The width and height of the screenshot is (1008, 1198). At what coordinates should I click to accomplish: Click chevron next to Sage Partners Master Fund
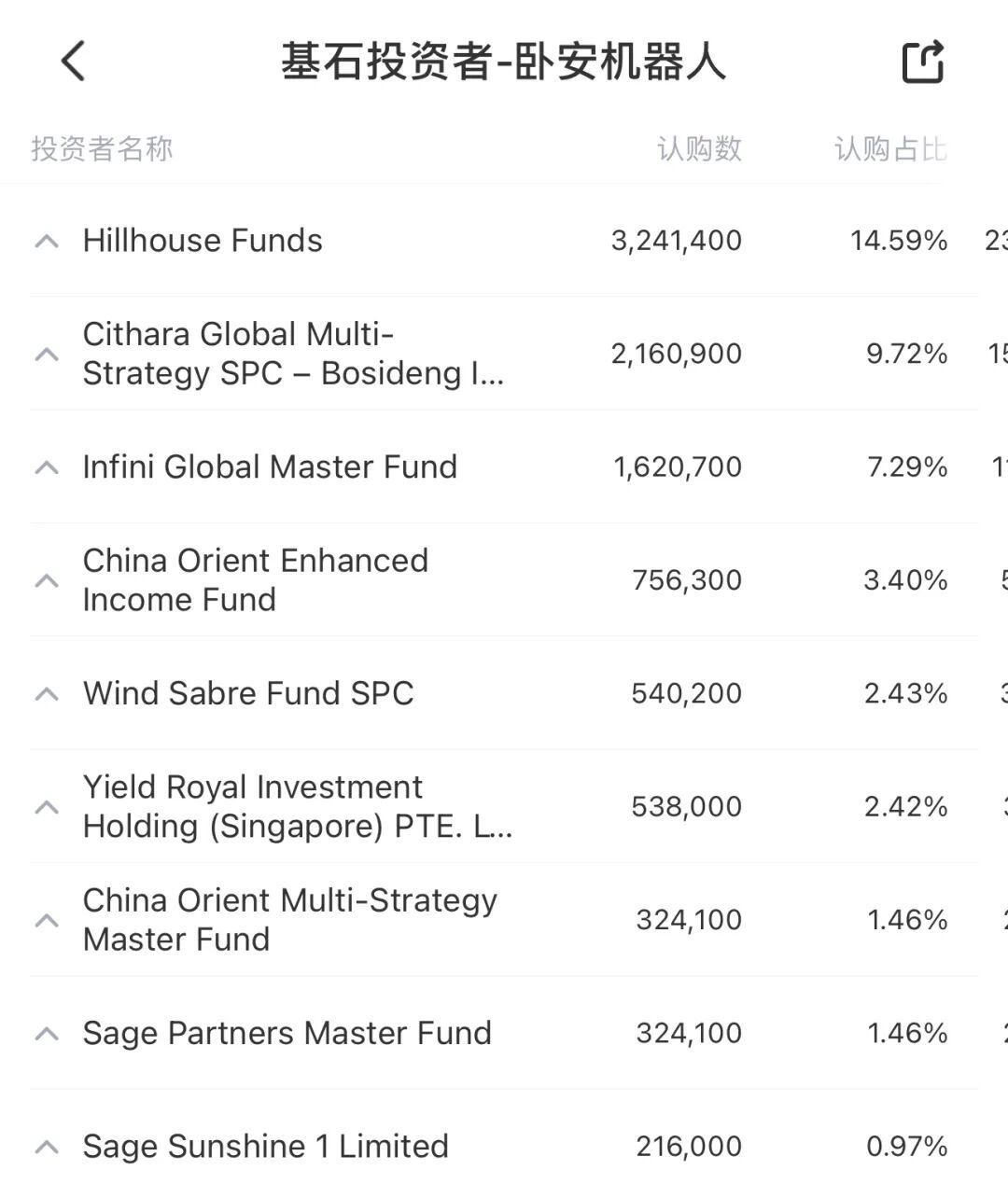click(x=47, y=1034)
